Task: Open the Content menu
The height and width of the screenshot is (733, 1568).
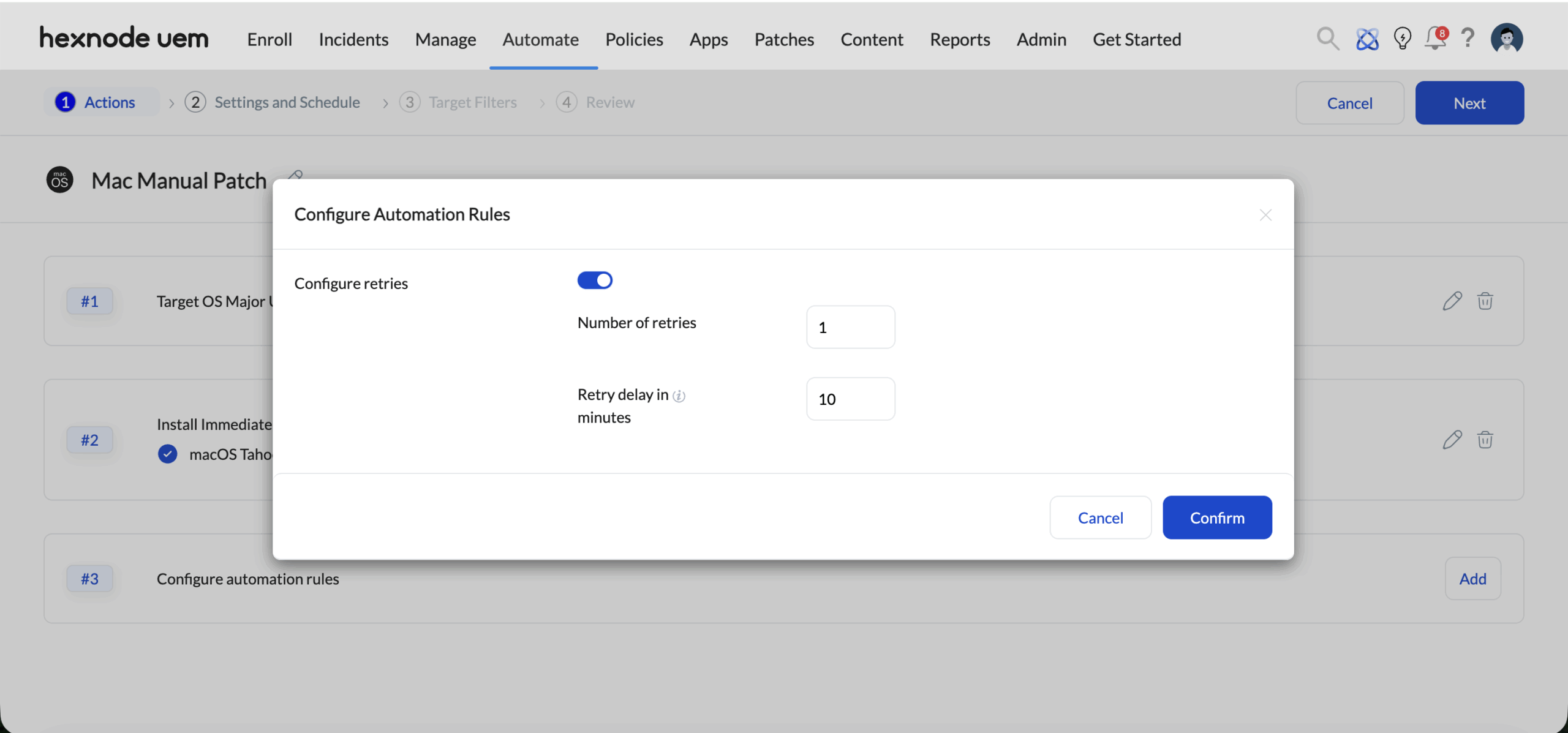Action: point(872,39)
